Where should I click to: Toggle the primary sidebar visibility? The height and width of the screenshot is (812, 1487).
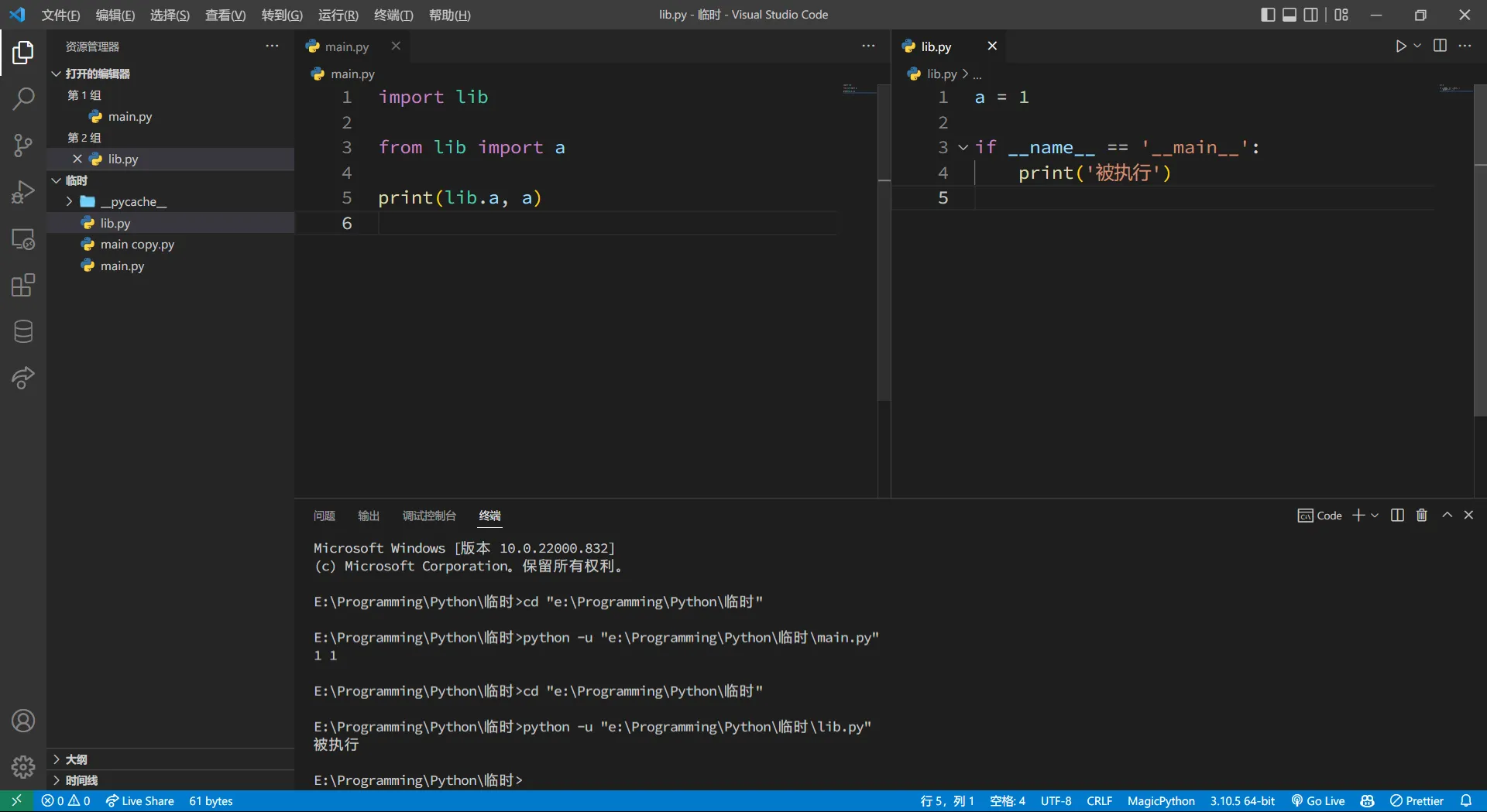point(1268,15)
